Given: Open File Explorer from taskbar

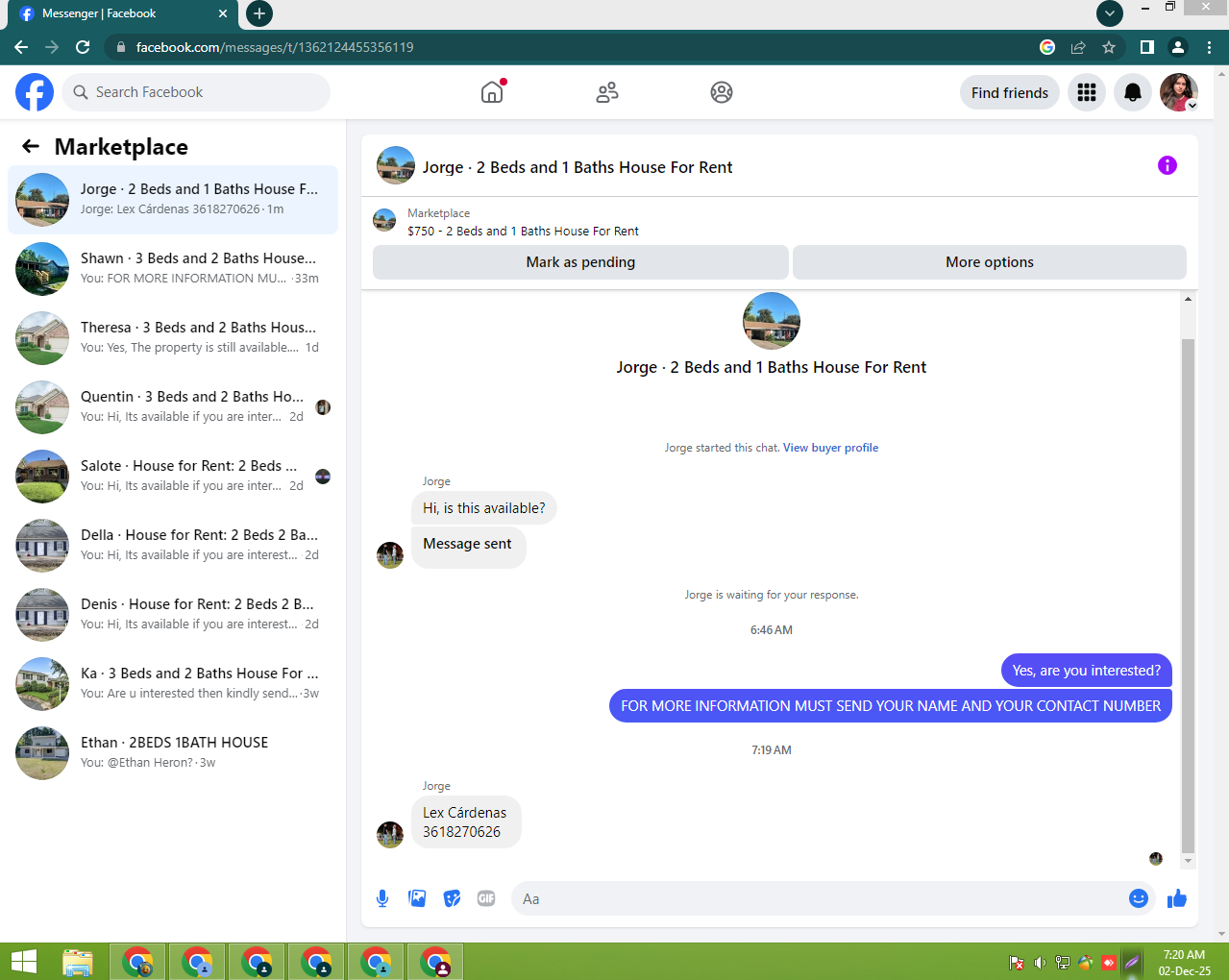Looking at the screenshot, I should 77,962.
